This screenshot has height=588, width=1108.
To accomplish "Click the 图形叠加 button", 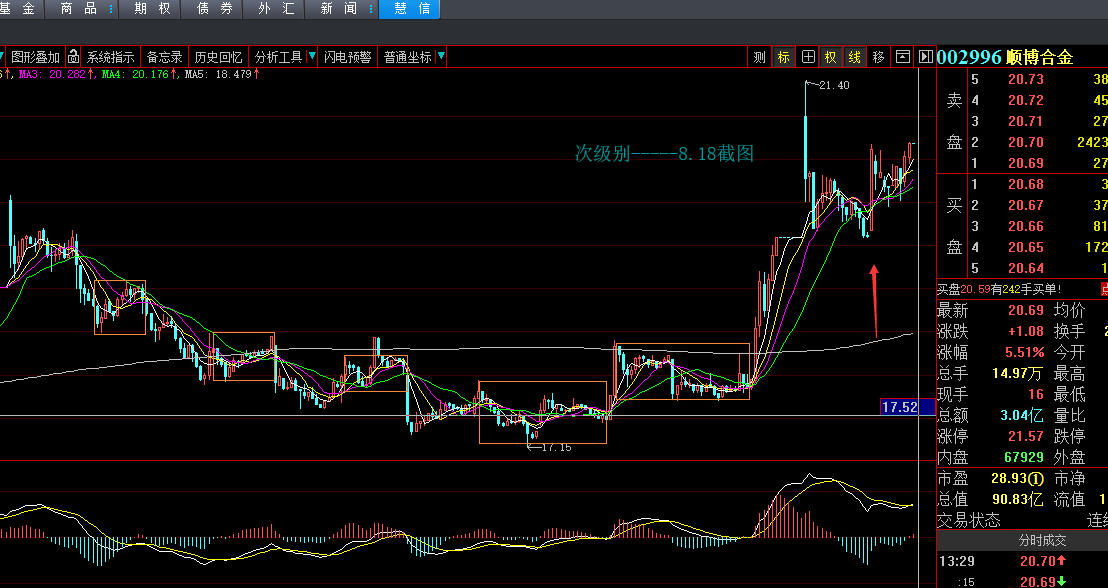I will click(x=35, y=57).
